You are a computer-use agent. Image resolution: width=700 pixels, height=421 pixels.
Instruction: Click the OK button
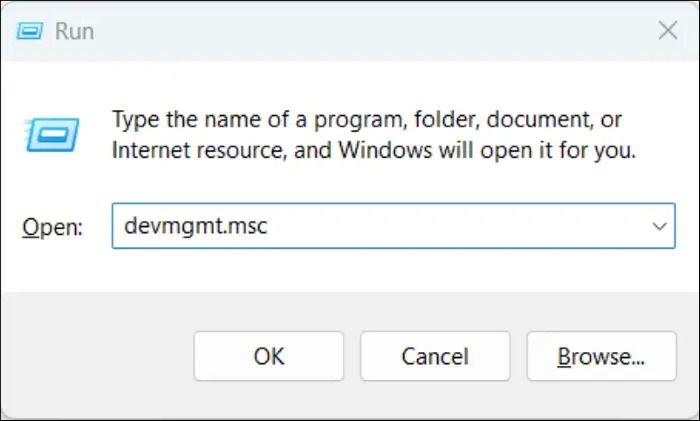tap(269, 355)
